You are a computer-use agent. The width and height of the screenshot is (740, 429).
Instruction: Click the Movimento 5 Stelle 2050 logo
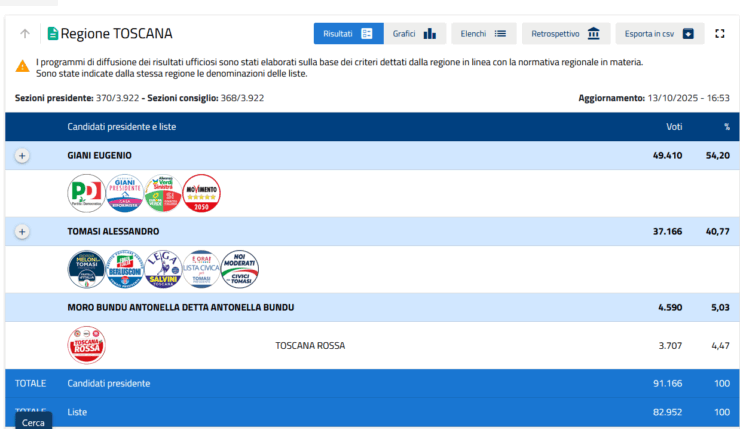tap(201, 193)
